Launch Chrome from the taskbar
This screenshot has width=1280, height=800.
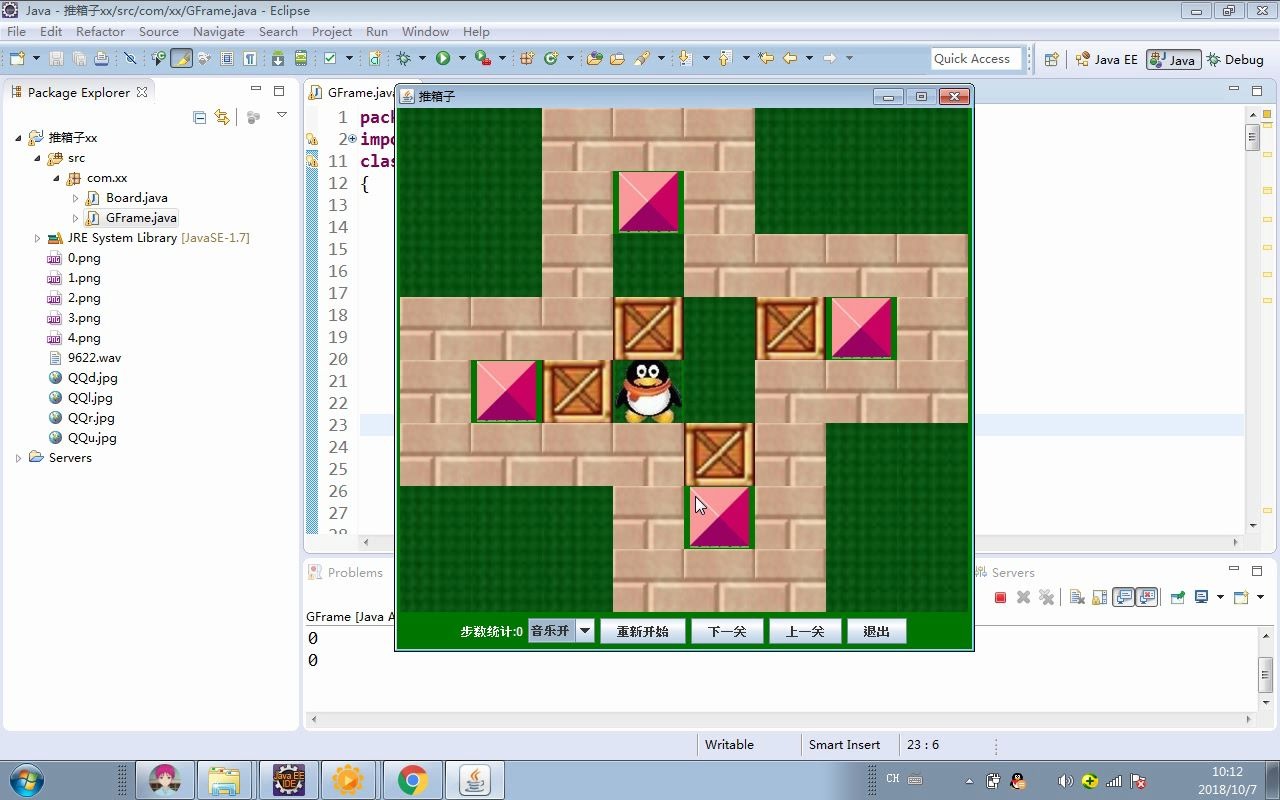(x=412, y=779)
